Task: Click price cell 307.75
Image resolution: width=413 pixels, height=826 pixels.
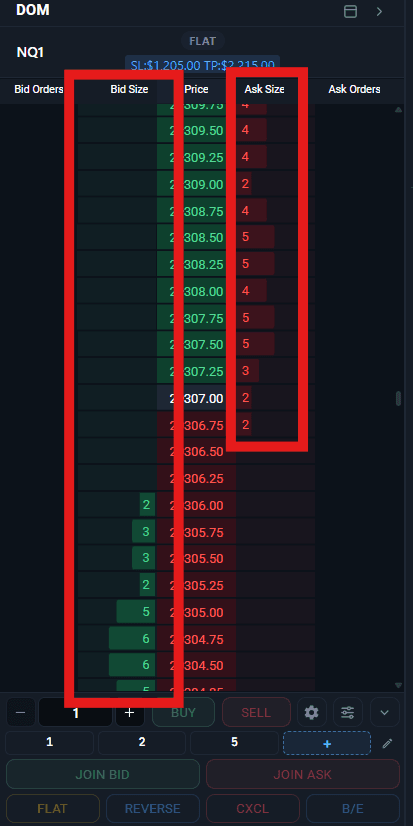Action: click(x=196, y=318)
